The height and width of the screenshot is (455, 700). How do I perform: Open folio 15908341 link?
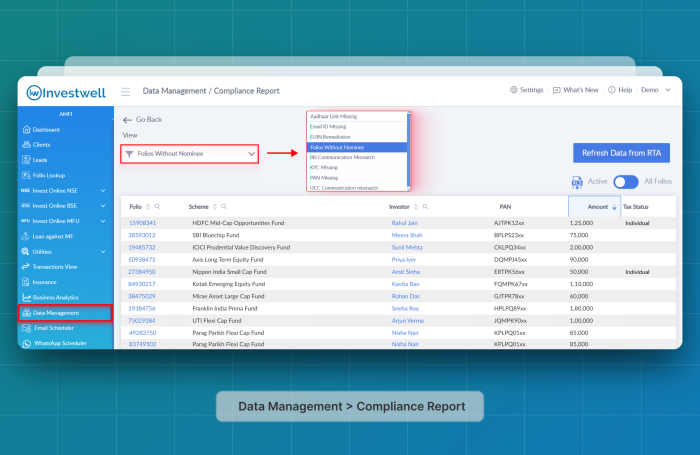[x=142, y=223]
